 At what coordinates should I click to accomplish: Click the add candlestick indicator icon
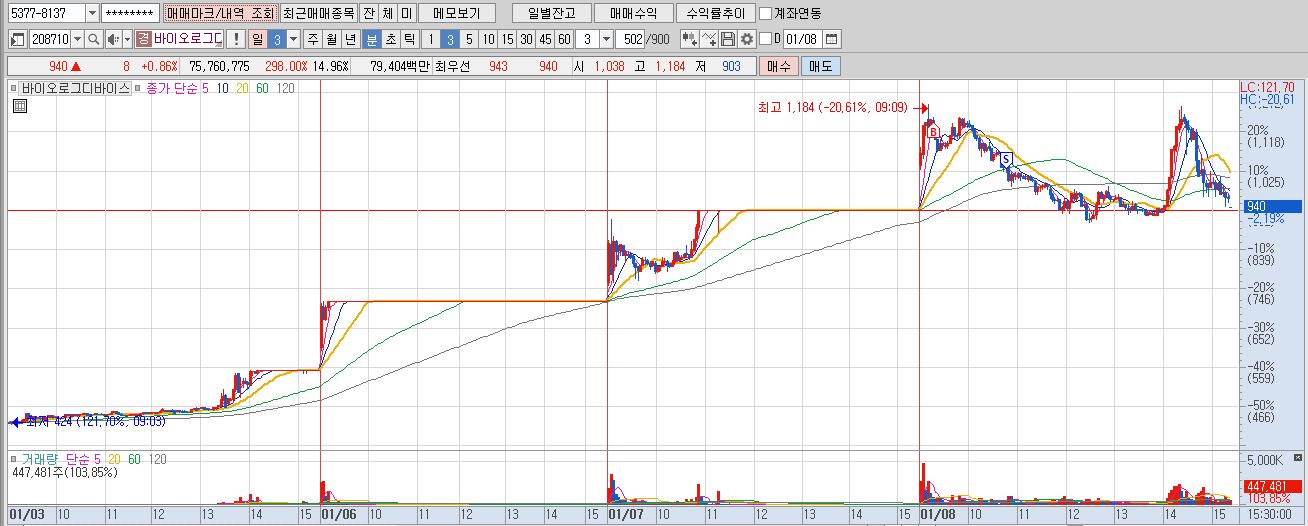(690, 39)
